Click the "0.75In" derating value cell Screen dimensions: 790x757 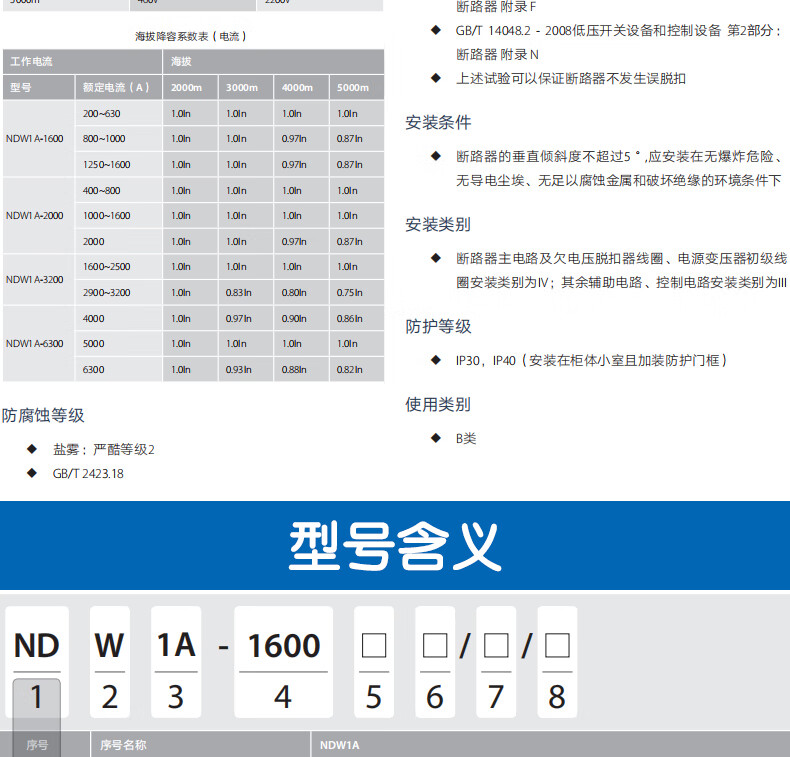pos(349,292)
